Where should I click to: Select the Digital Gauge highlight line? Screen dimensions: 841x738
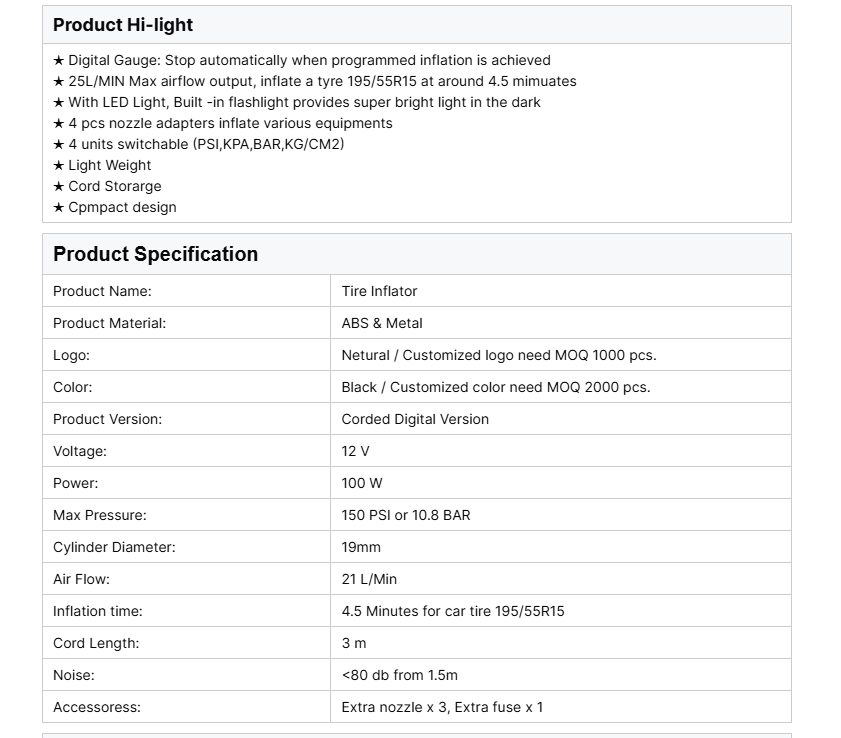tap(302, 60)
